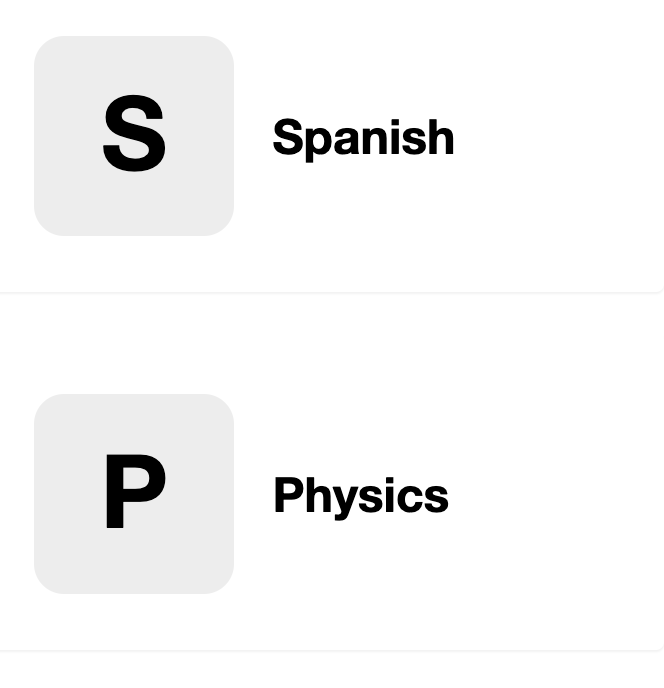Select the gray tile beside Physics

tap(134, 494)
